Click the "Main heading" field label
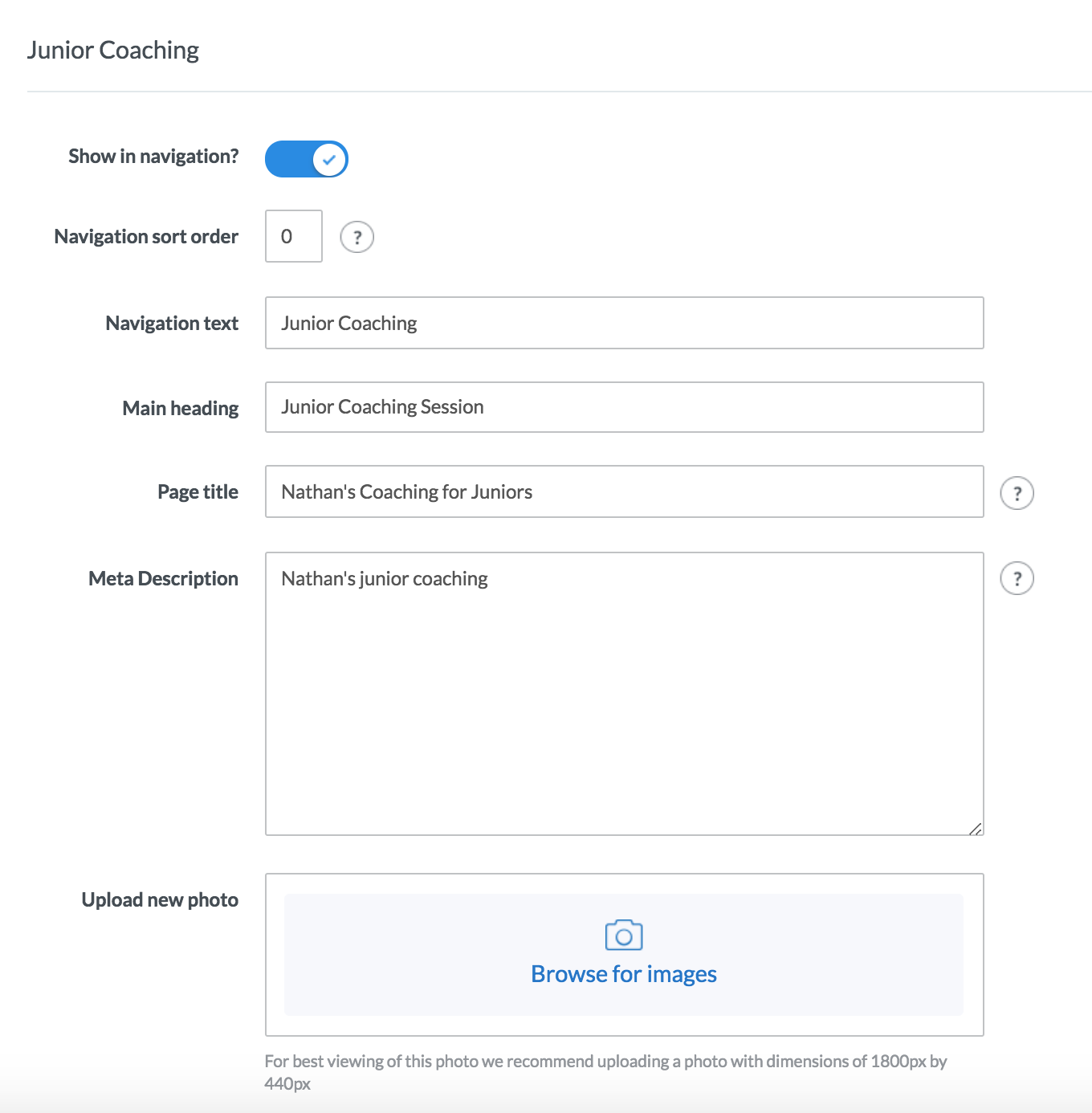The width and height of the screenshot is (1092, 1113). pos(180,409)
